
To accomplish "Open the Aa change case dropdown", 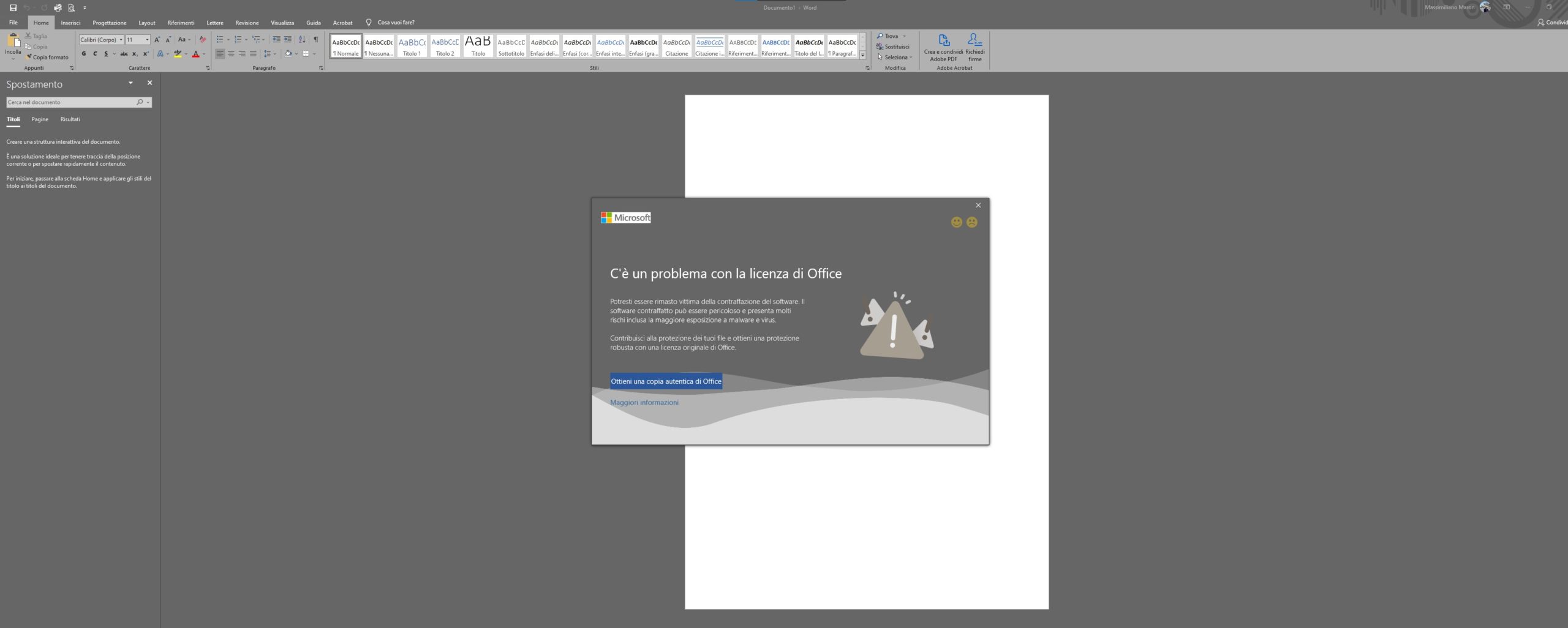I will coord(184,39).
